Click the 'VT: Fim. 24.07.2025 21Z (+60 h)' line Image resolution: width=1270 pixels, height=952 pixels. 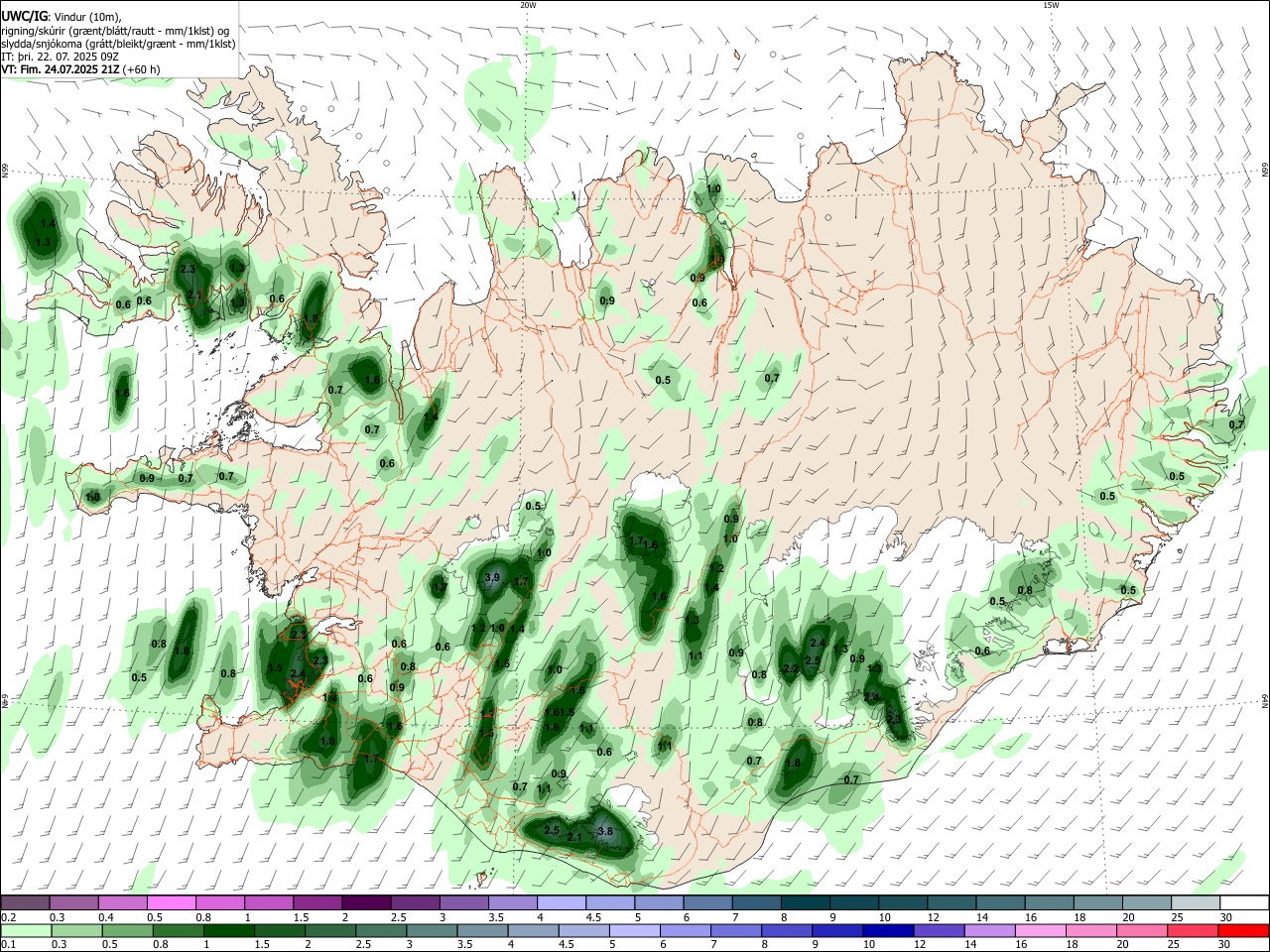coord(80,69)
